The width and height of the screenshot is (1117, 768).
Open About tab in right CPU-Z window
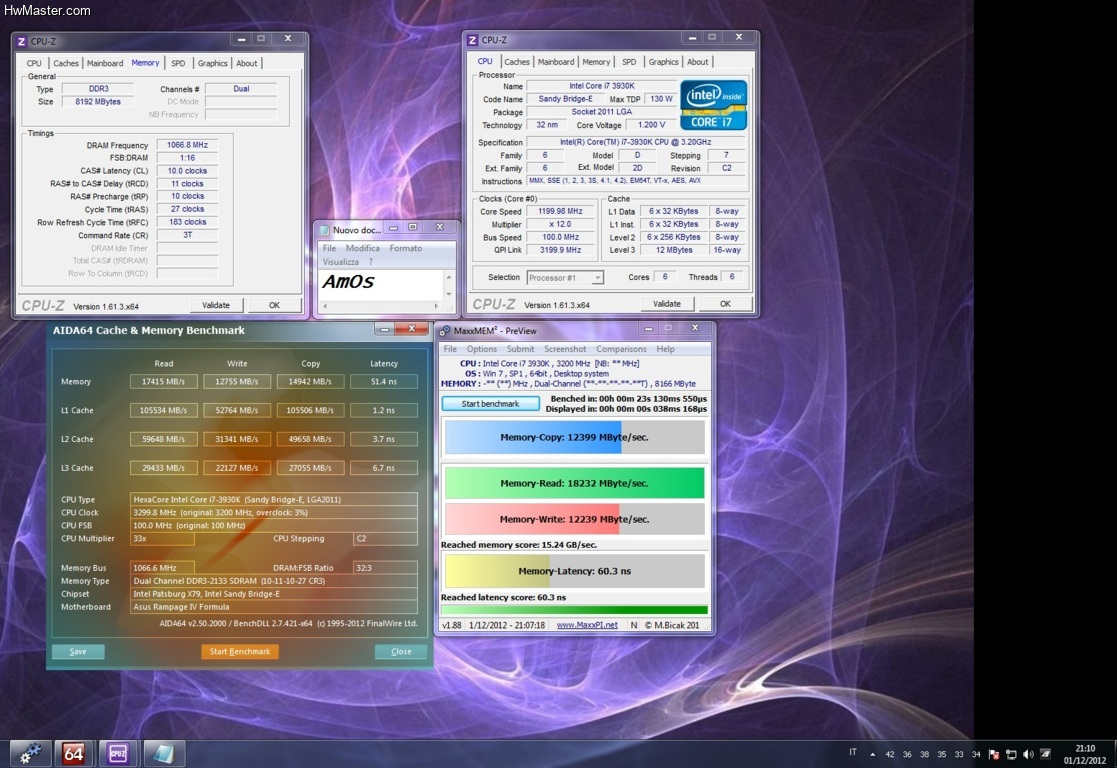click(x=697, y=62)
